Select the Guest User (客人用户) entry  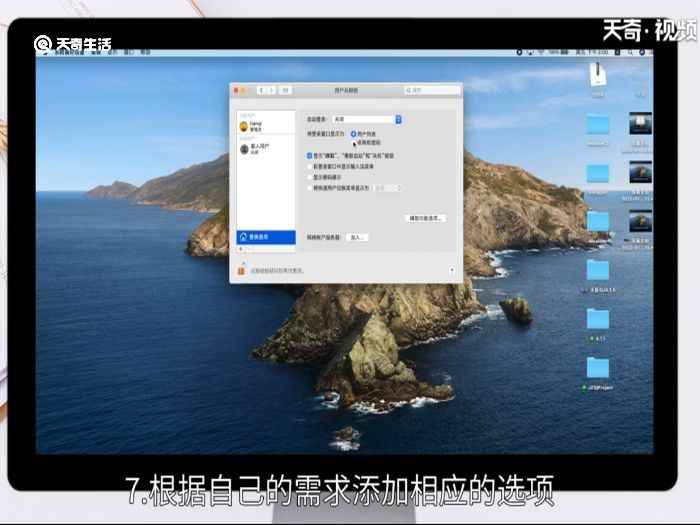(266, 149)
